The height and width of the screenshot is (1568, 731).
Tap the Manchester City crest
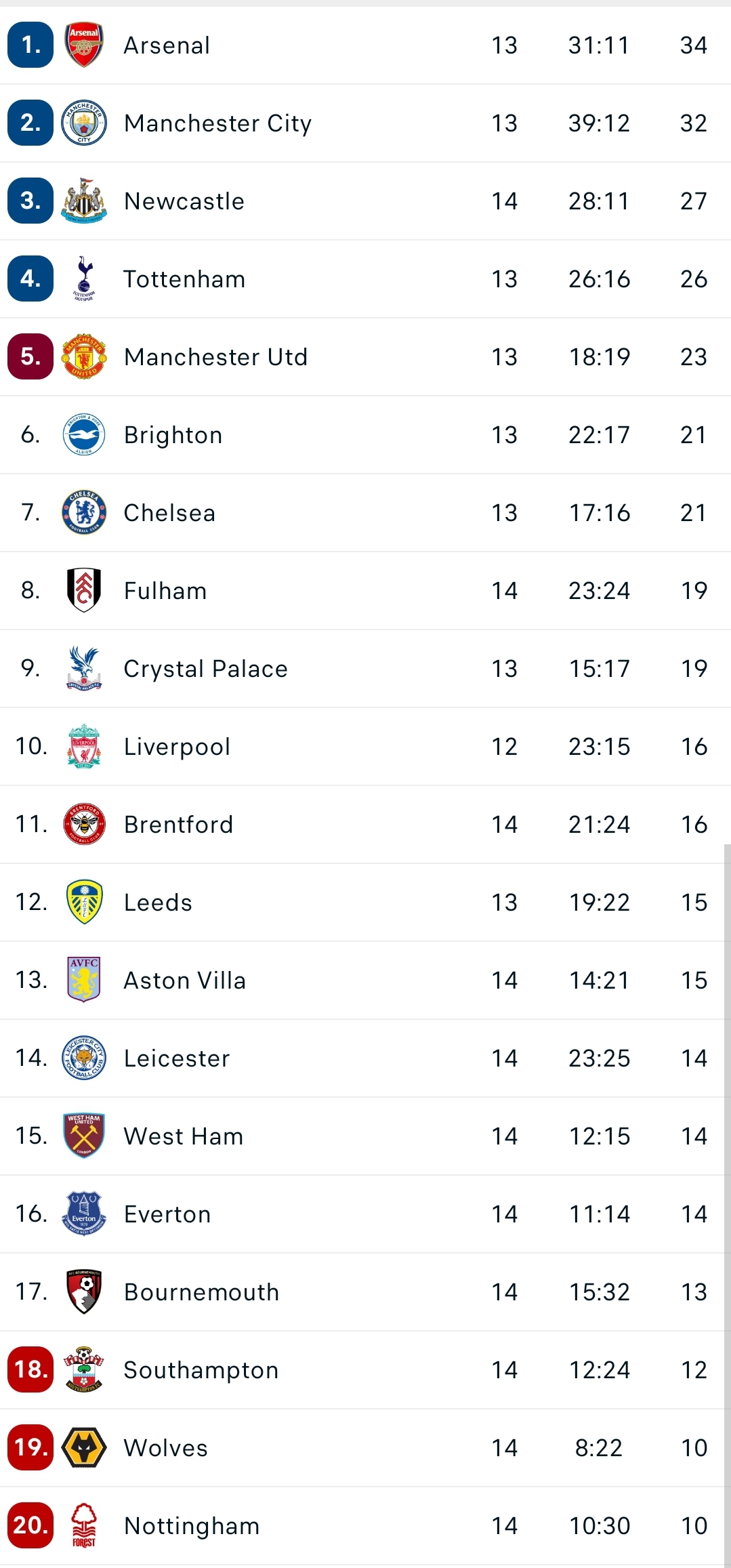pyautogui.click(x=84, y=123)
